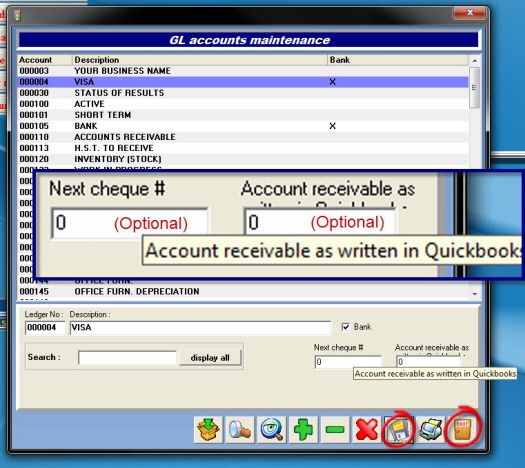Click the Account receivable Quickbooks field
The height and width of the screenshot is (468, 525).
(428, 362)
